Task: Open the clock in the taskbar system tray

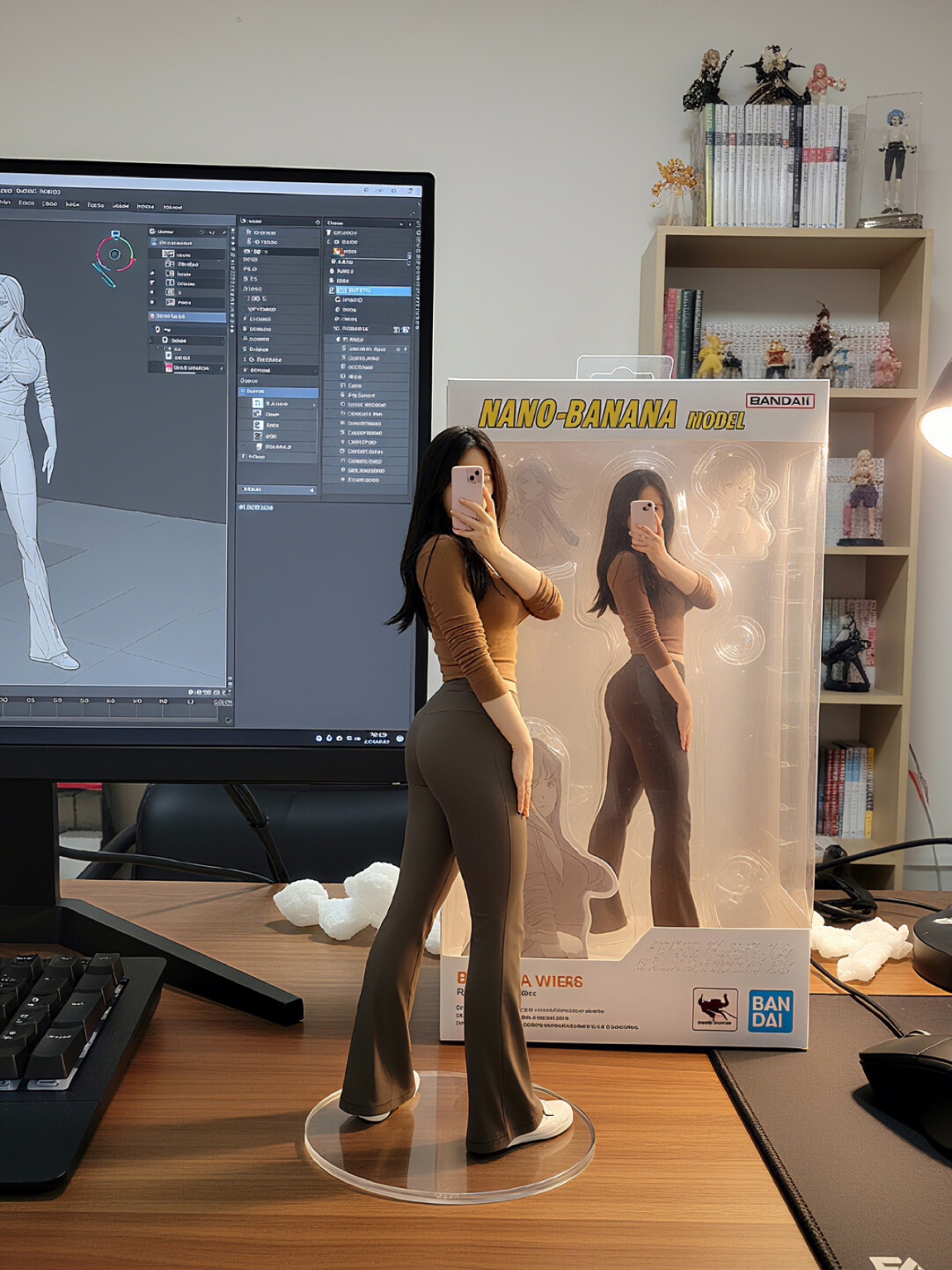Action: tap(378, 737)
